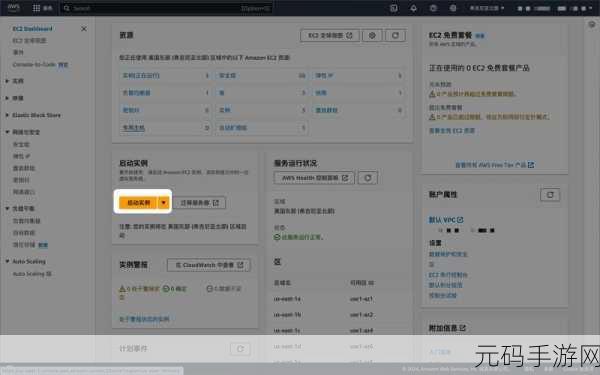Open Load Balancers in the sidebar
The height and width of the screenshot is (375, 600).
click(26, 221)
